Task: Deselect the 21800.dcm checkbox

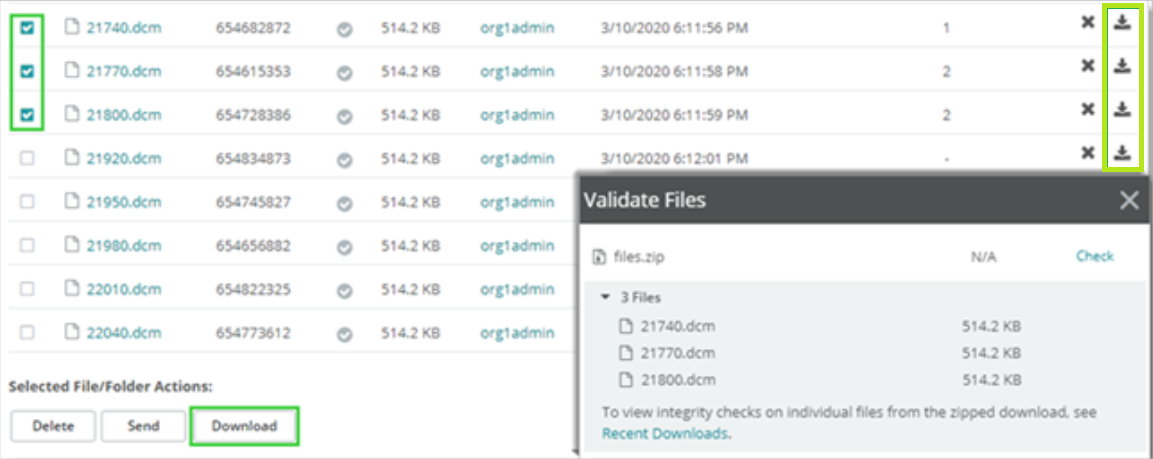Action: pos(28,115)
